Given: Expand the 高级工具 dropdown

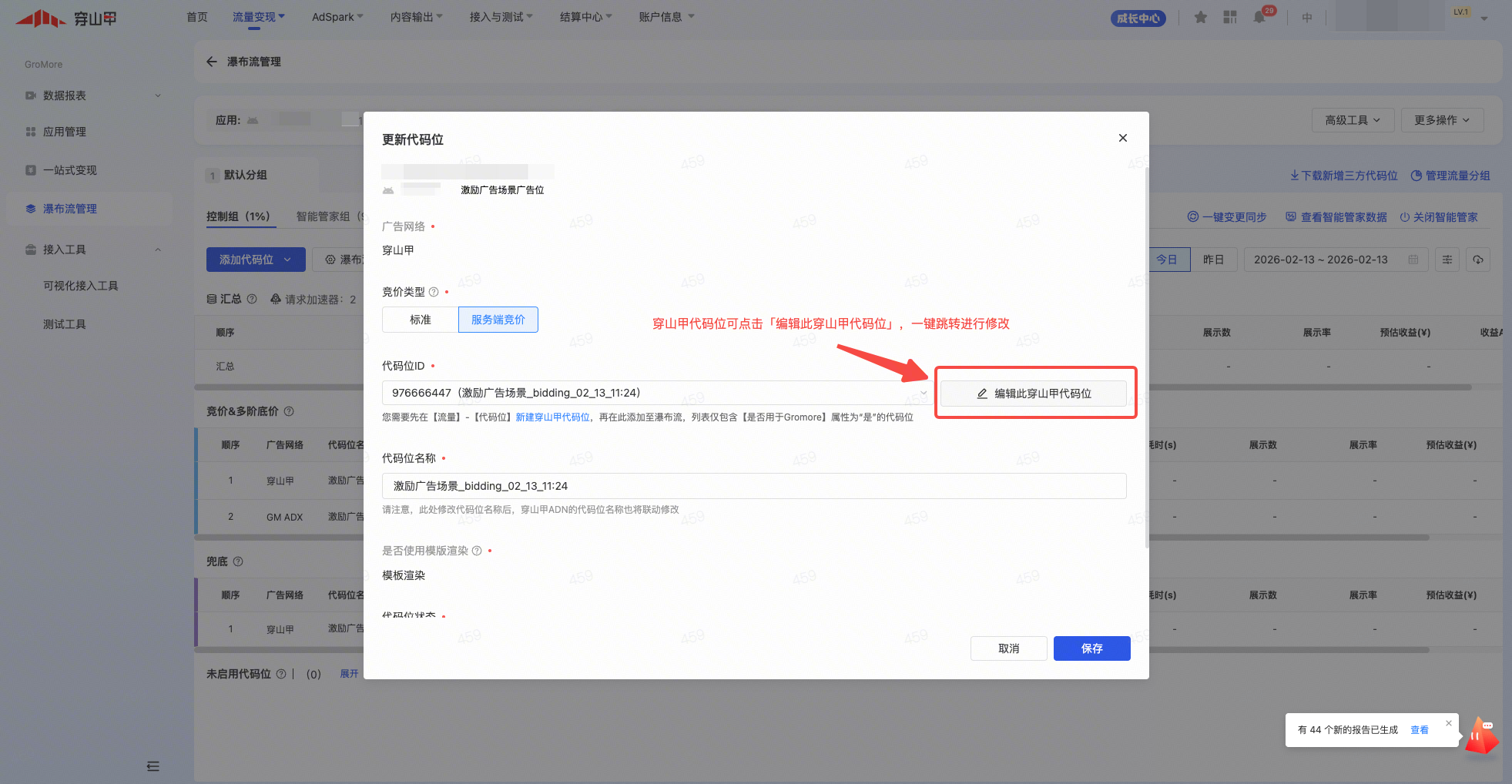Looking at the screenshot, I should click(1353, 120).
